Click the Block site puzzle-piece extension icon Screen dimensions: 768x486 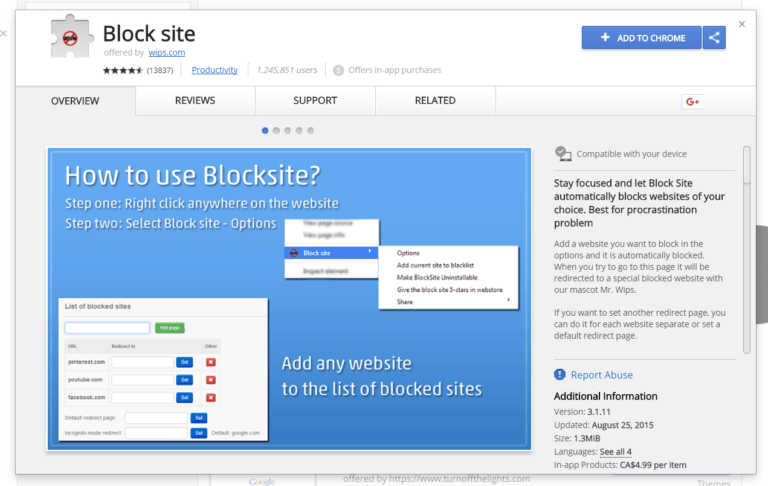click(x=72, y=37)
